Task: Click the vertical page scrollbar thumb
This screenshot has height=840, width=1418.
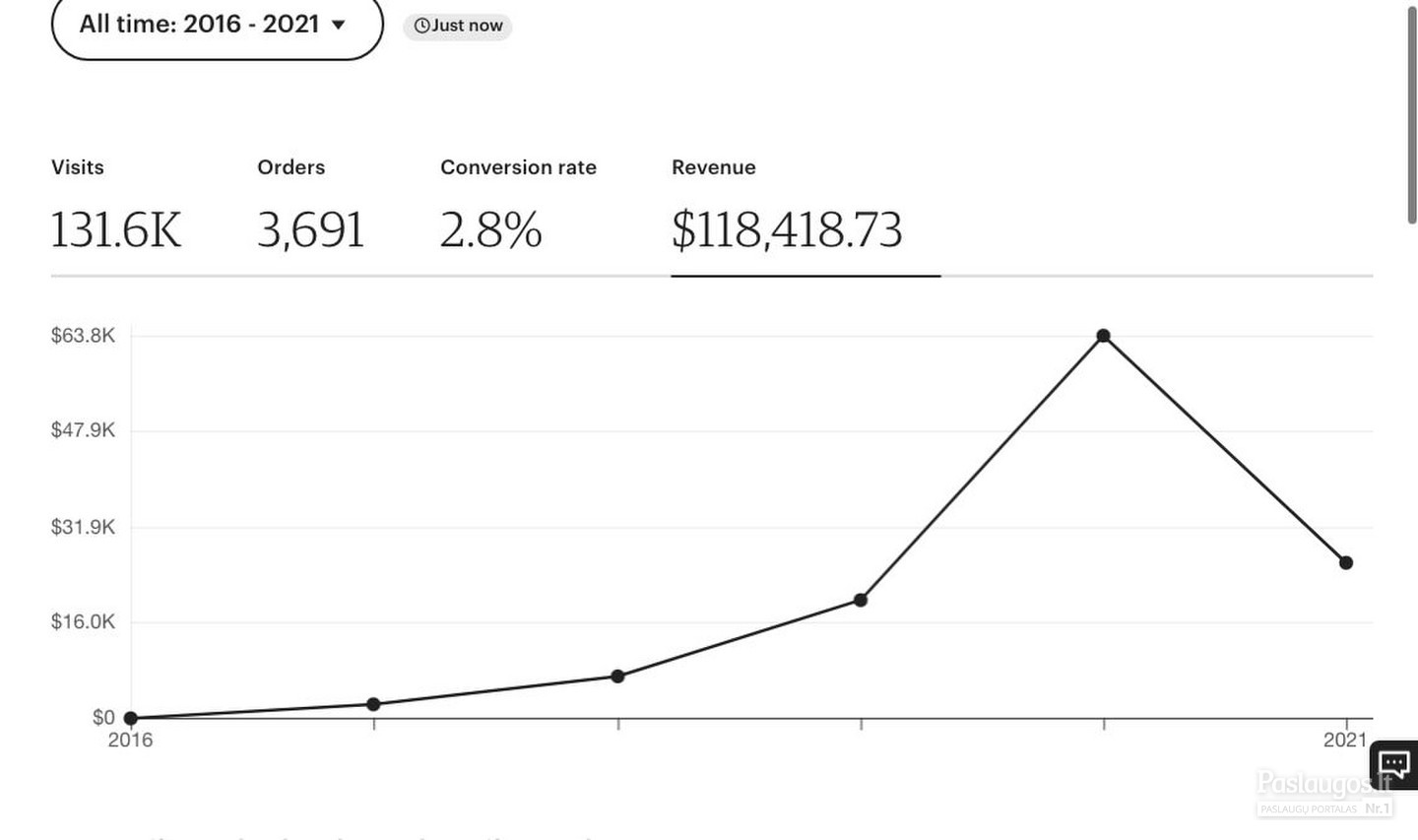Action: pyautogui.click(x=1412, y=113)
